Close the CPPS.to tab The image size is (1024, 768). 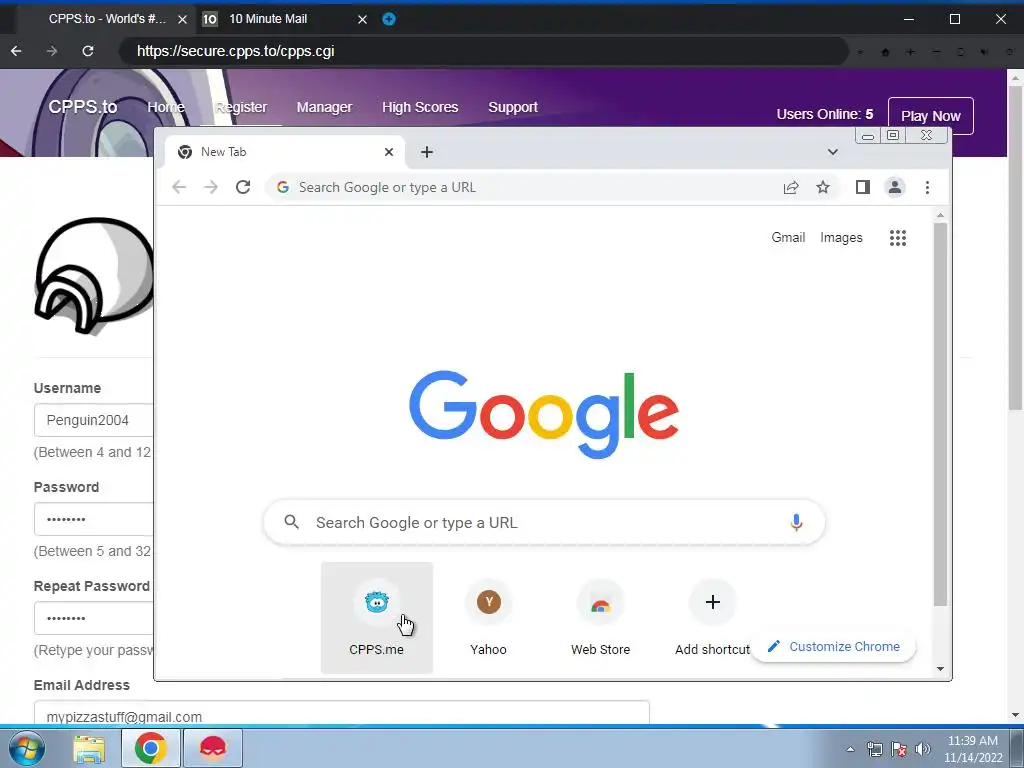point(182,20)
